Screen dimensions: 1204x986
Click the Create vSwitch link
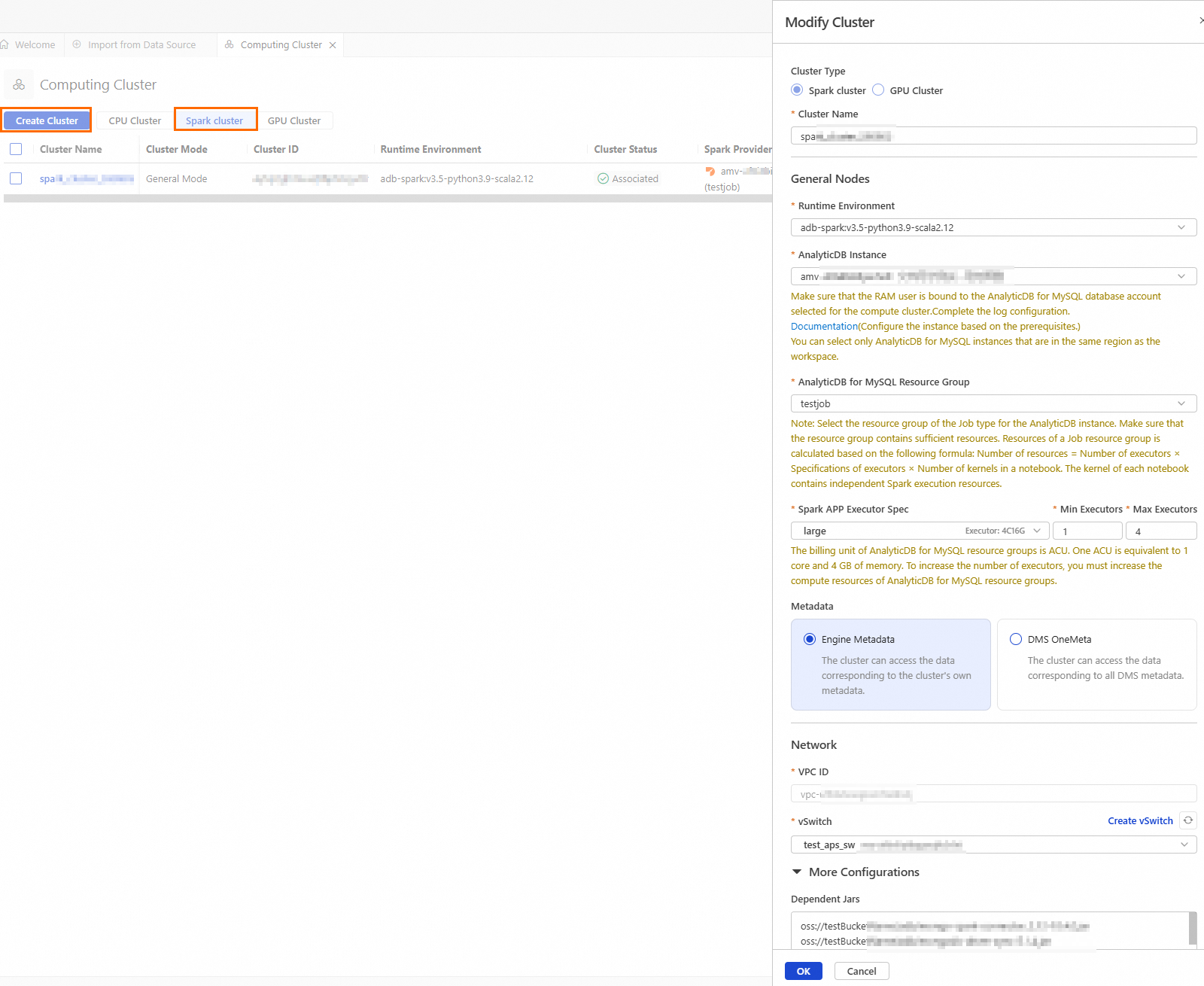[x=1140, y=820]
